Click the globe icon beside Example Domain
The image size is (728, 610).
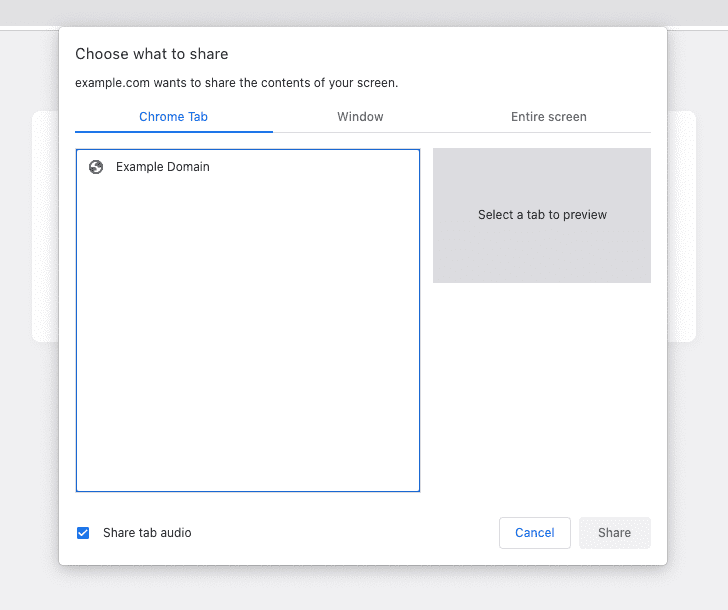coord(96,167)
